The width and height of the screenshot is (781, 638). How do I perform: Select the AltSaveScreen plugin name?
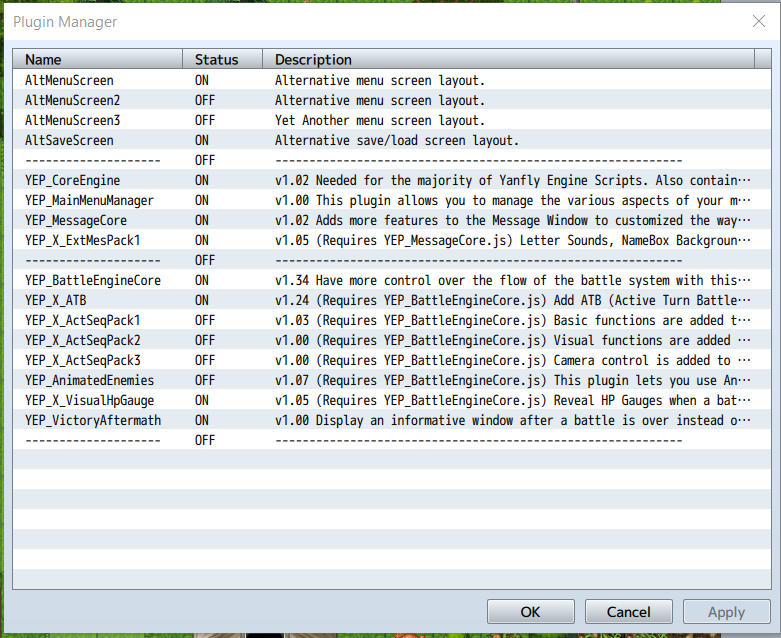69,140
